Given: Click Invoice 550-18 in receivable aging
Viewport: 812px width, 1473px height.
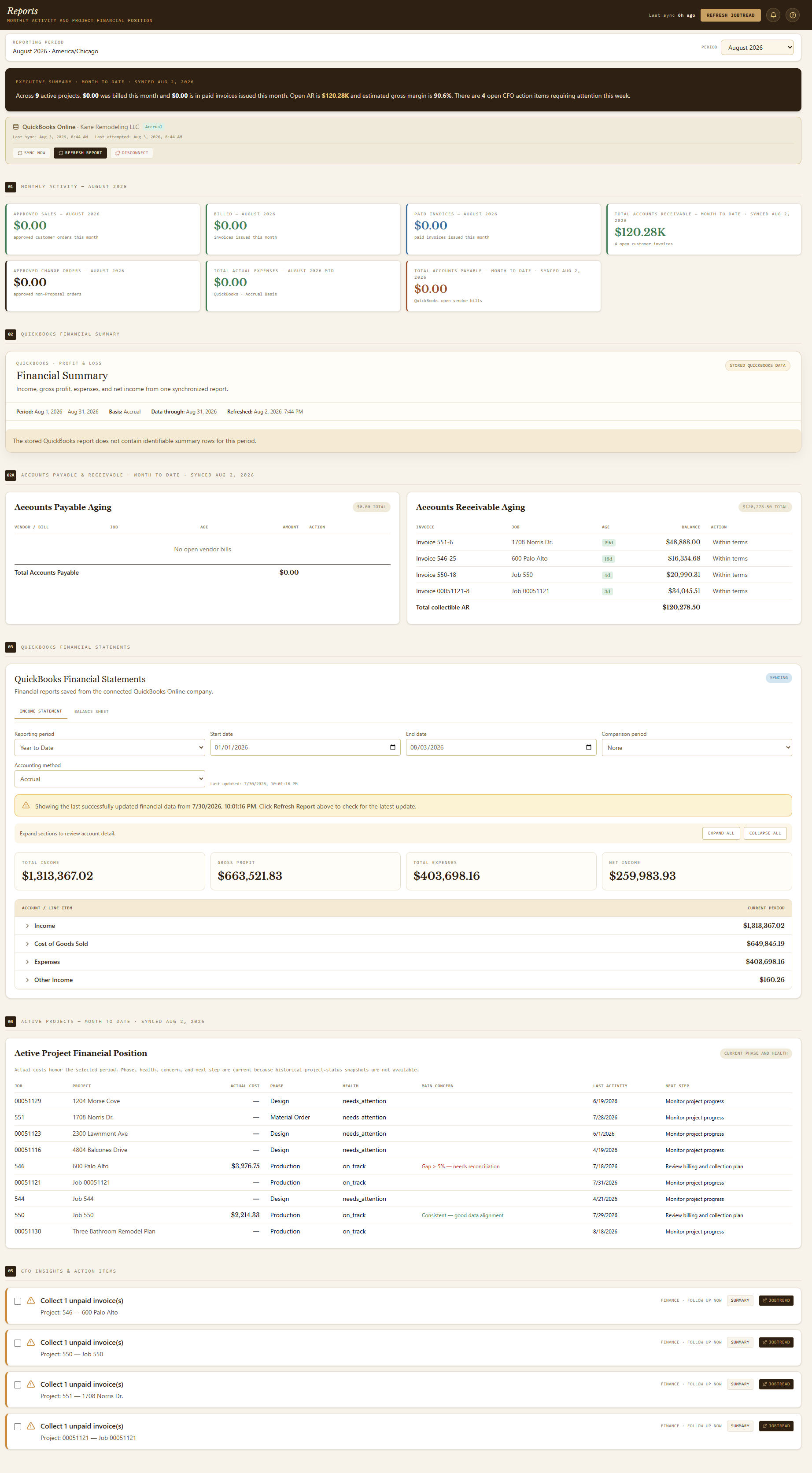Looking at the screenshot, I should pyautogui.click(x=436, y=575).
